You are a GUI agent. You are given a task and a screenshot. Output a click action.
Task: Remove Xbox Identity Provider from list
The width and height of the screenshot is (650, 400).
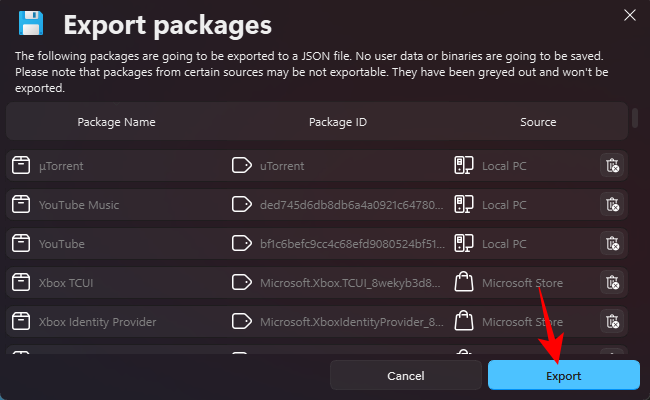pos(612,322)
